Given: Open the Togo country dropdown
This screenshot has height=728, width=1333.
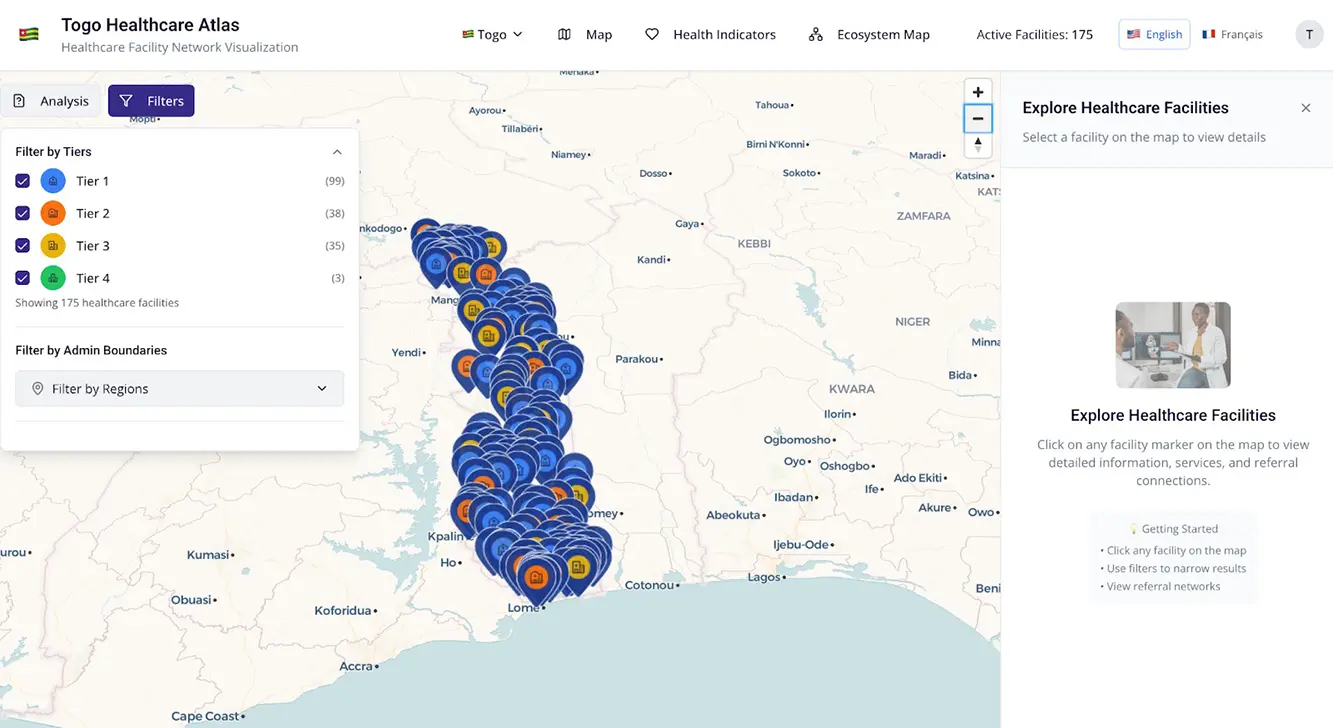Looking at the screenshot, I should [492, 34].
